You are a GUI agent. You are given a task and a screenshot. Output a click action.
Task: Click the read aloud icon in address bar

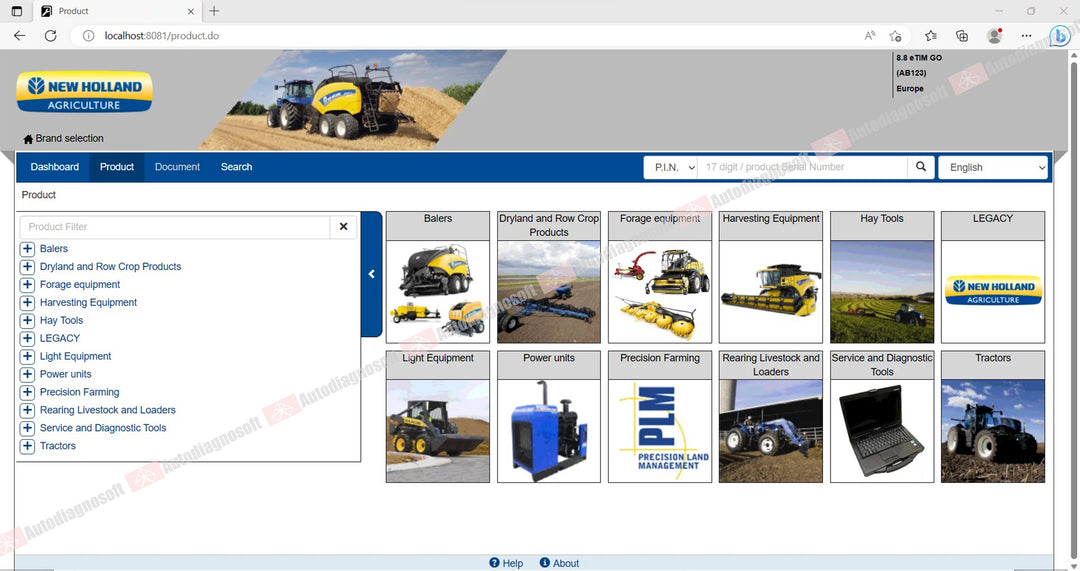pos(870,36)
